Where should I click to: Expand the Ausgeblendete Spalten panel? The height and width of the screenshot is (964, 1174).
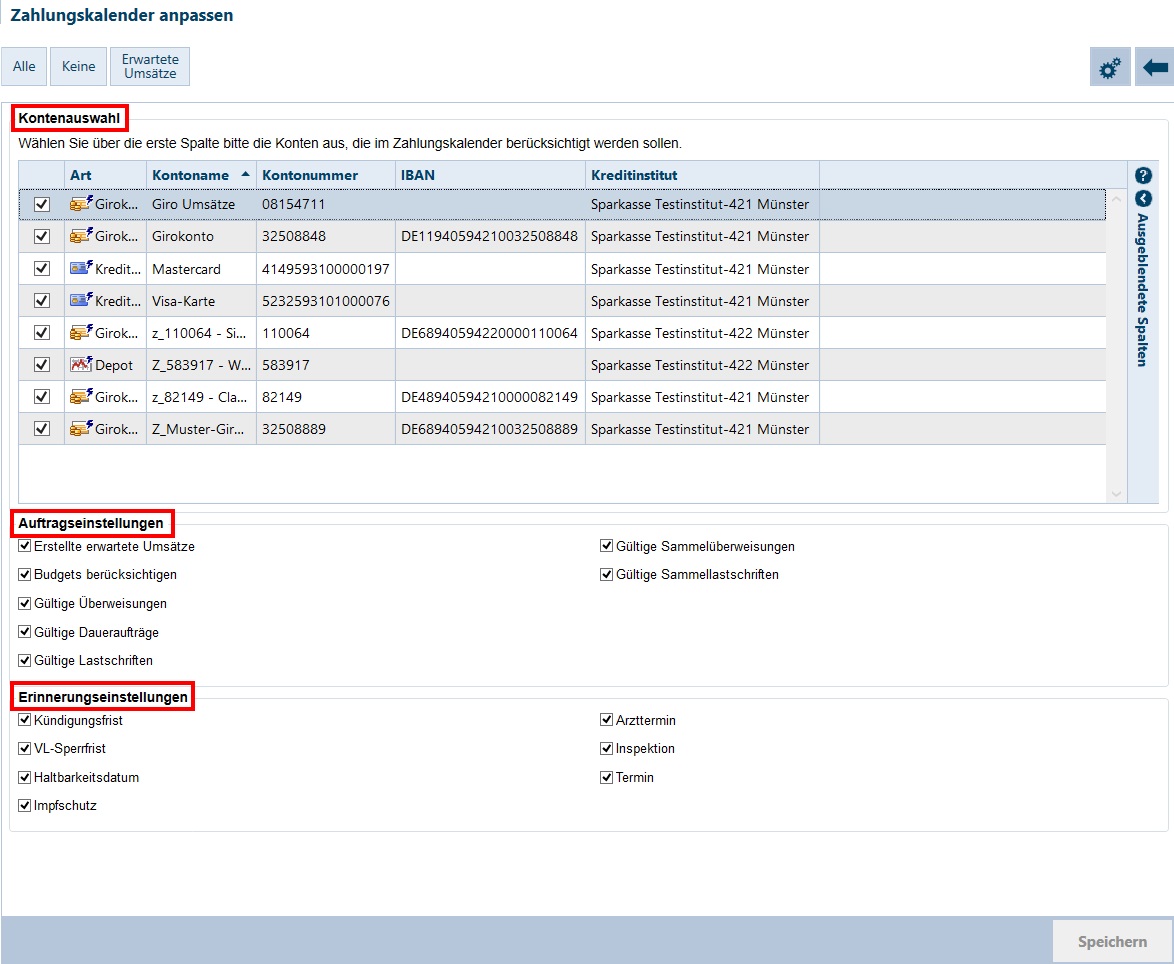pyautogui.click(x=1143, y=199)
